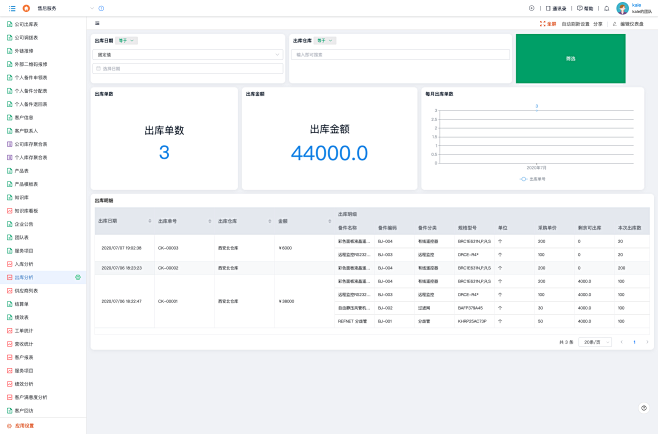Click the info icon beside the app name
This screenshot has height=434, width=658.
(x=101, y=8)
